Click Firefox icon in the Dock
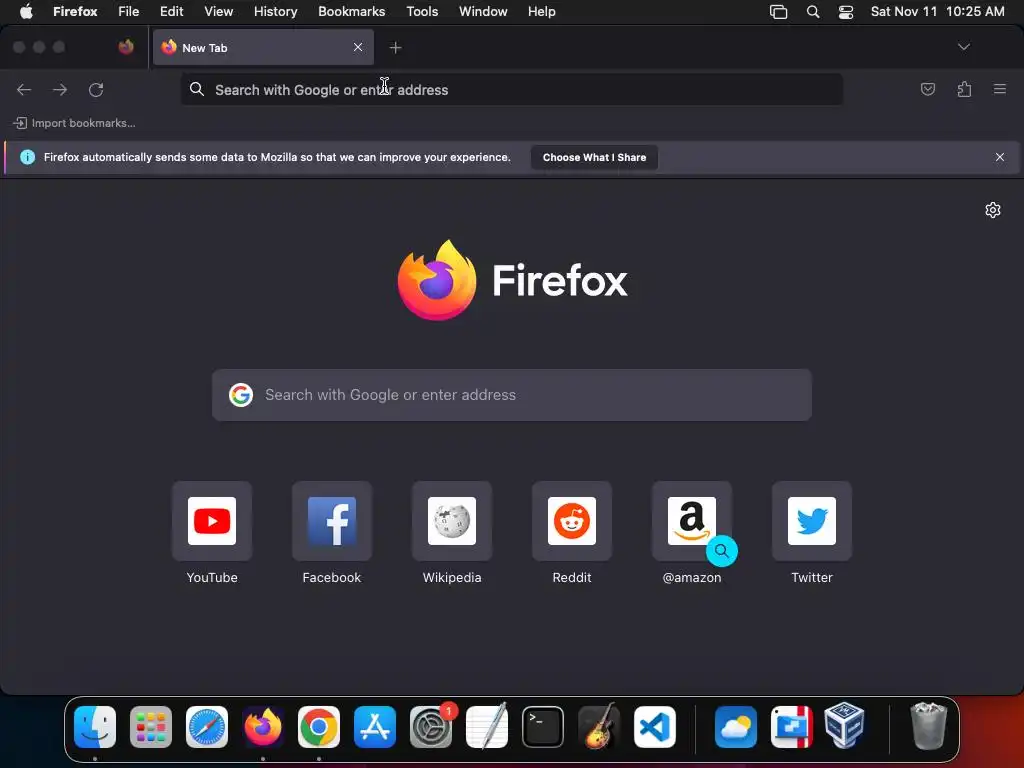 [x=263, y=726]
